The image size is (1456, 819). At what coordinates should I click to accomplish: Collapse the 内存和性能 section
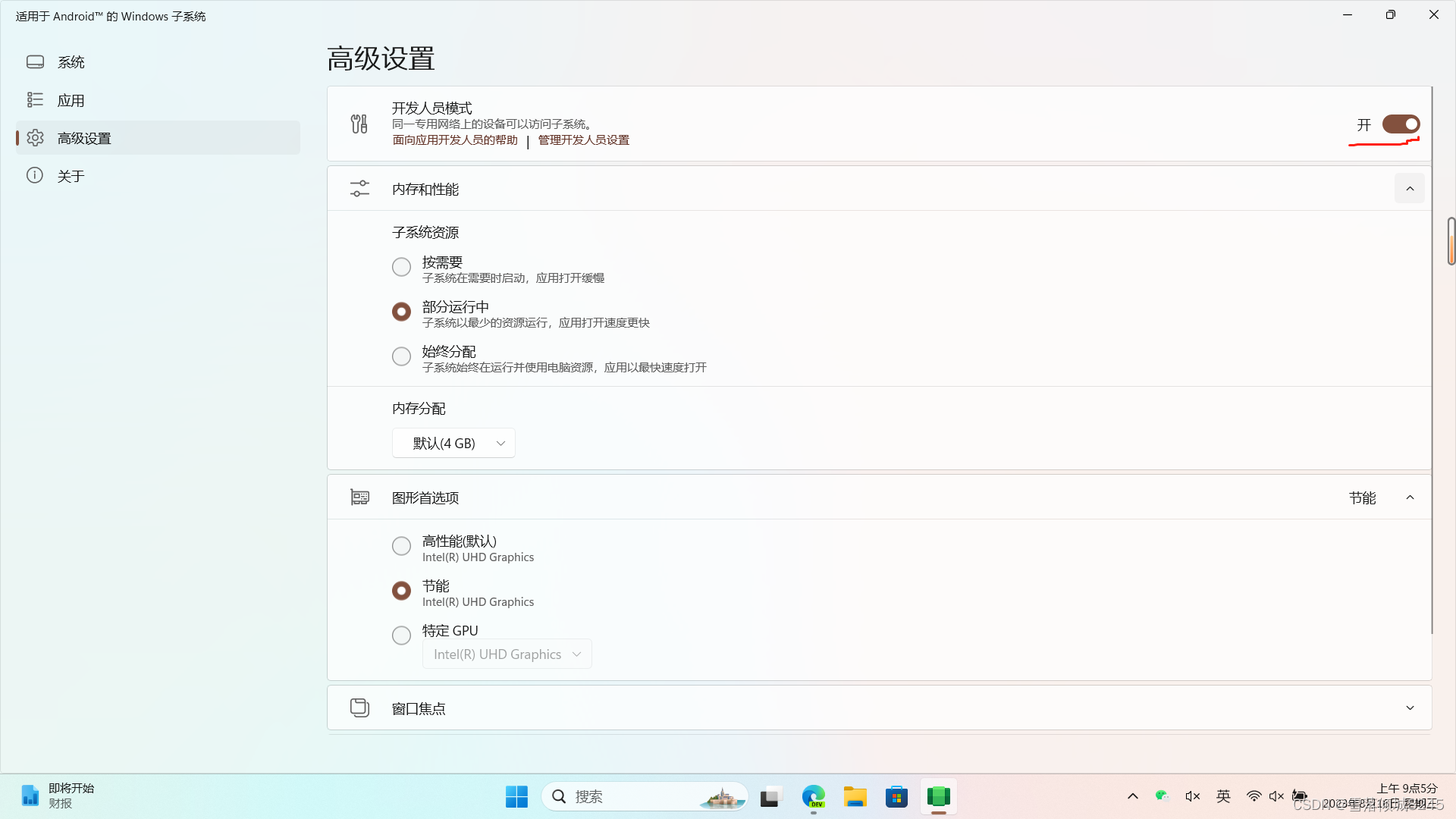pyautogui.click(x=1409, y=189)
